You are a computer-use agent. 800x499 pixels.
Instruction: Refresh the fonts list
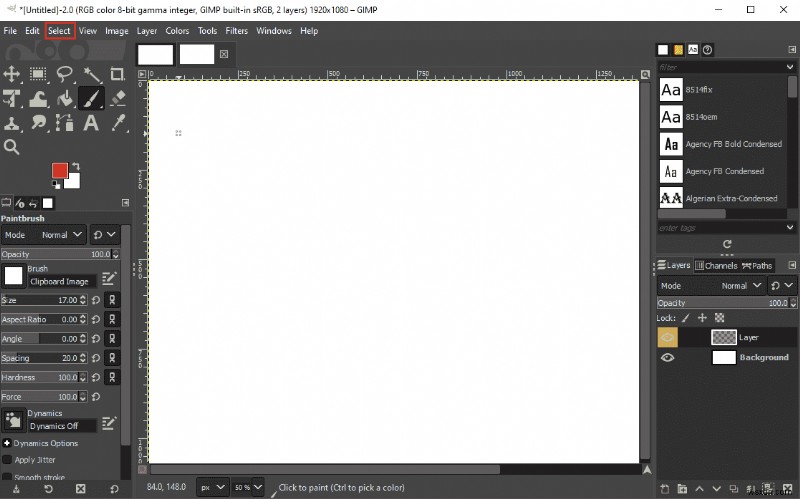[727, 244]
